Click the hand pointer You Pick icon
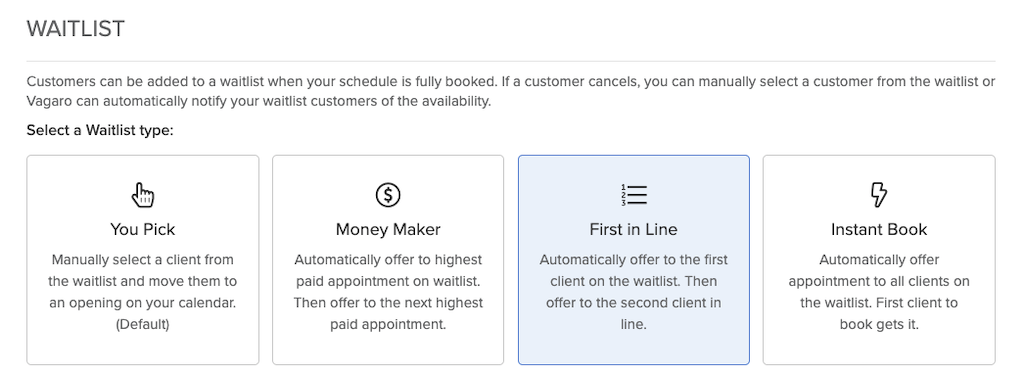The width and height of the screenshot is (1025, 376). pos(143,195)
